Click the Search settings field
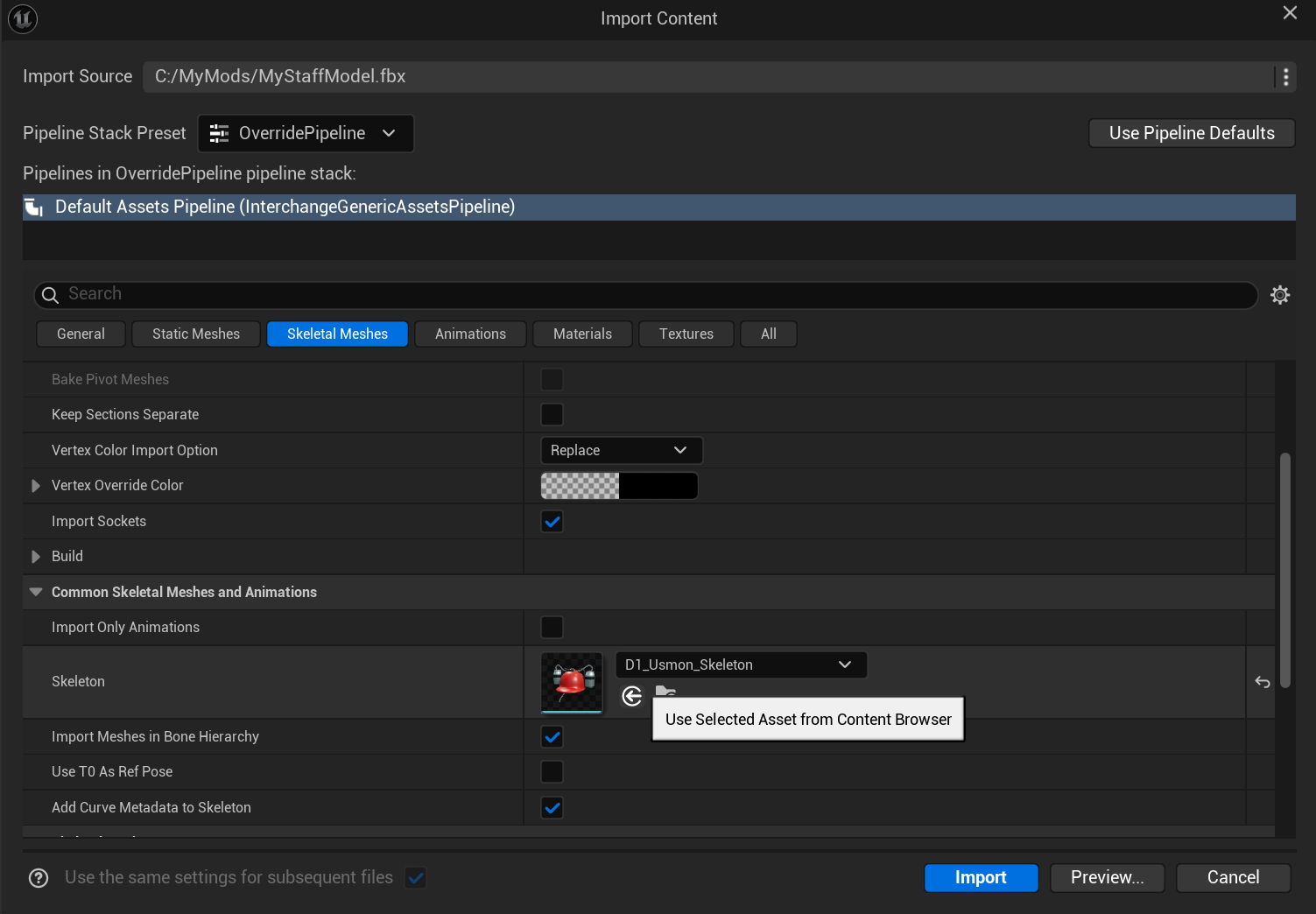Viewport: 1316px width, 914px height. pos(646,295)
